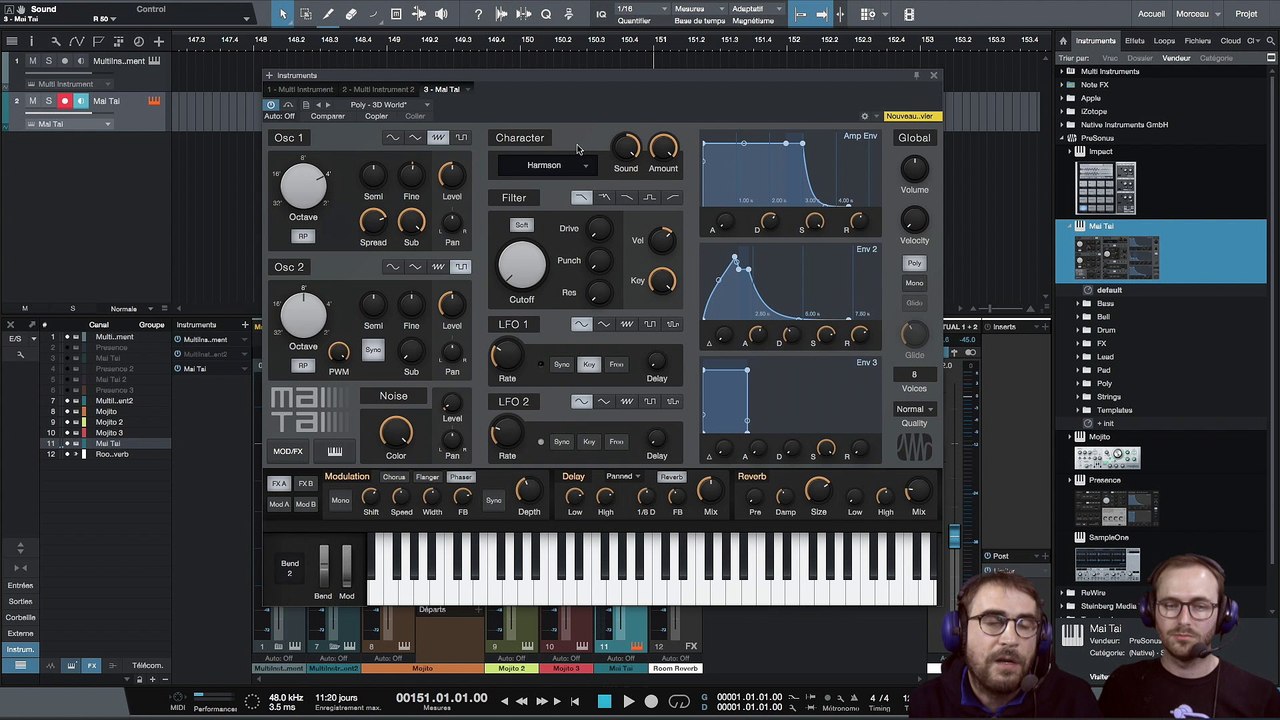Viewport: 1280px width, 720px height.
Task: Toggle the Modulation Mono button
Action: [x=340, y=500]
